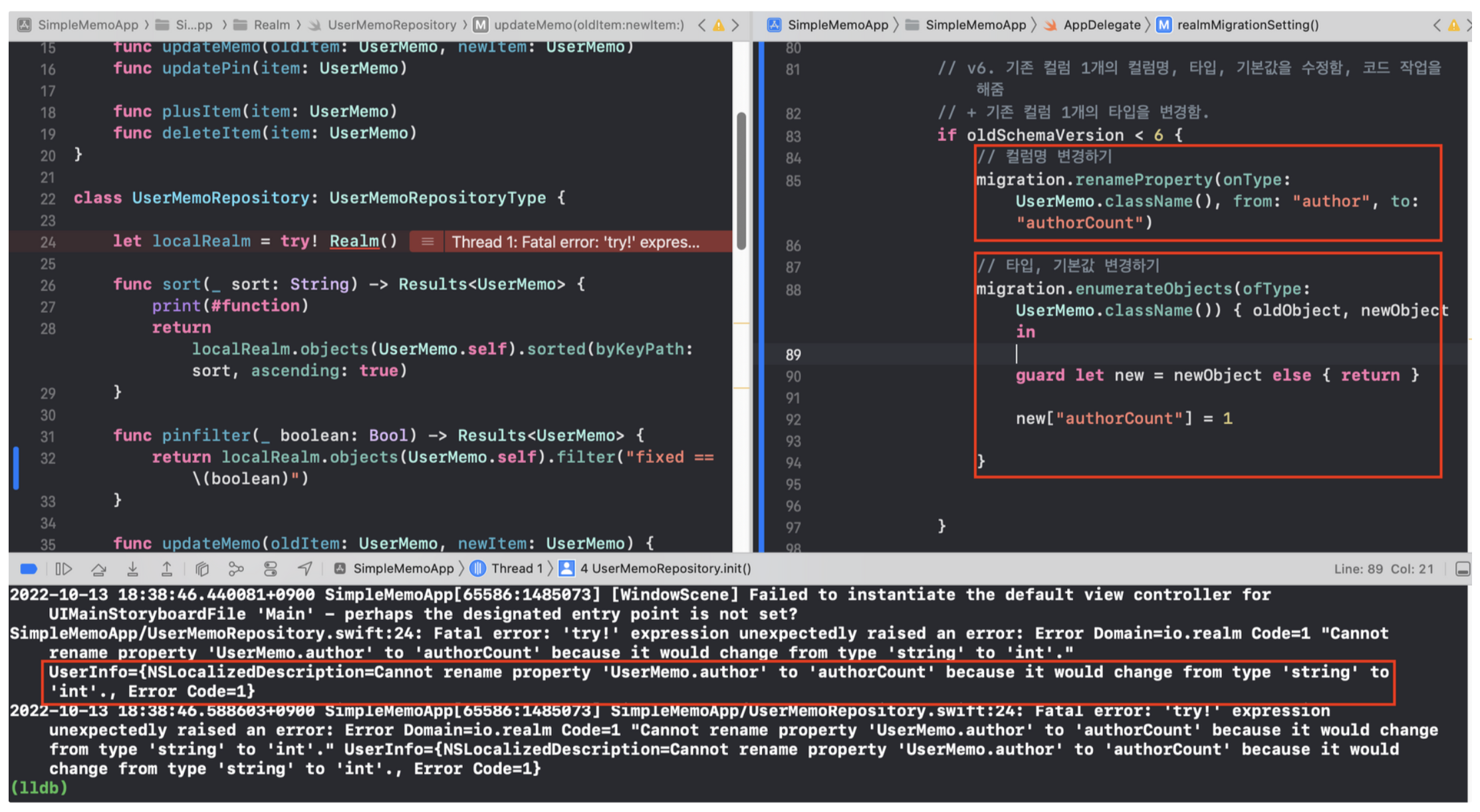Click the func sort declaration on line 26
1480x812 pixels.
[x=349, y=284]
